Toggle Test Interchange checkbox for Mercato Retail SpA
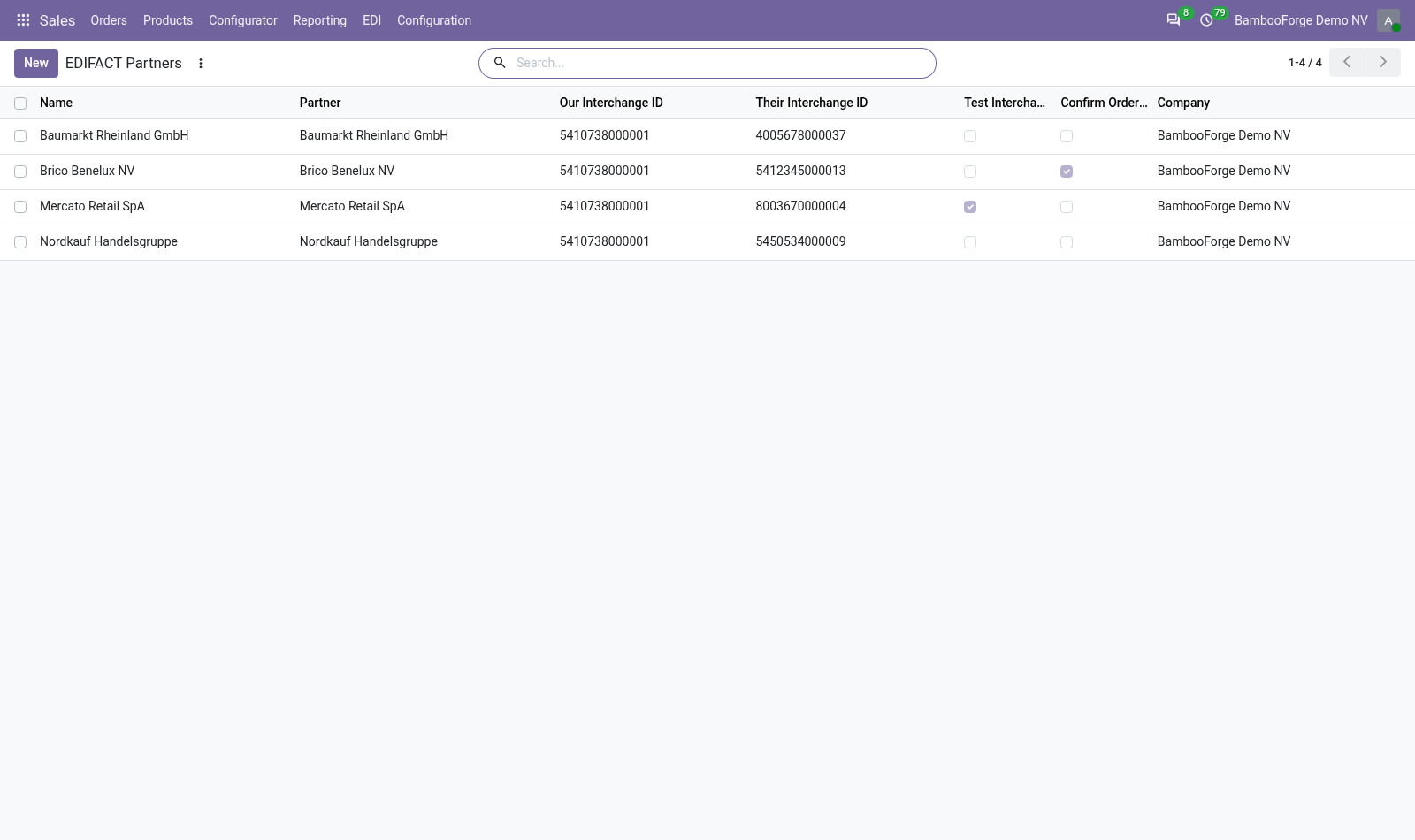 pos(970,207)
